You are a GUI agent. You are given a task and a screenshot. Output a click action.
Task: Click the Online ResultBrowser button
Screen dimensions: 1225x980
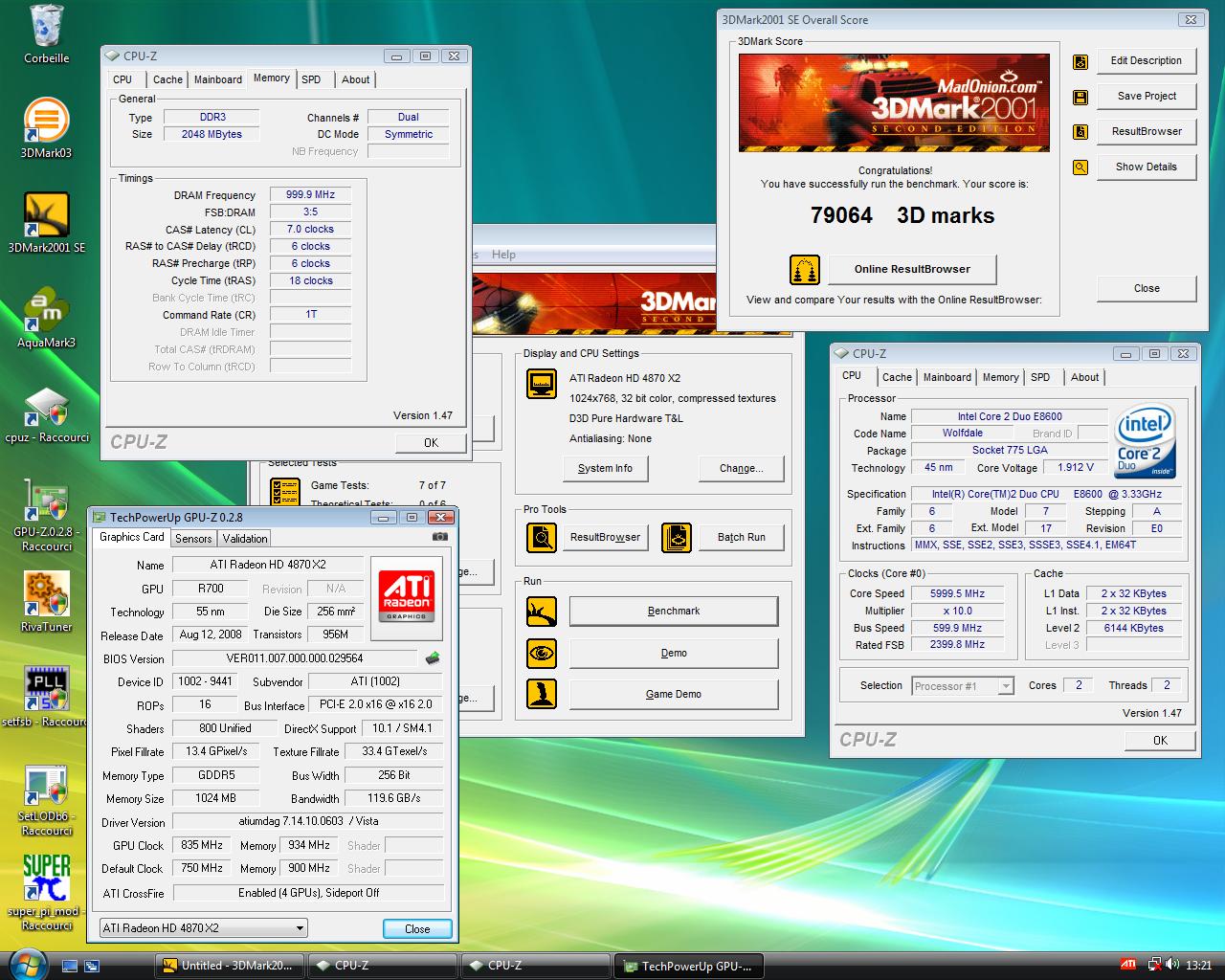click(x=912, y=270)
